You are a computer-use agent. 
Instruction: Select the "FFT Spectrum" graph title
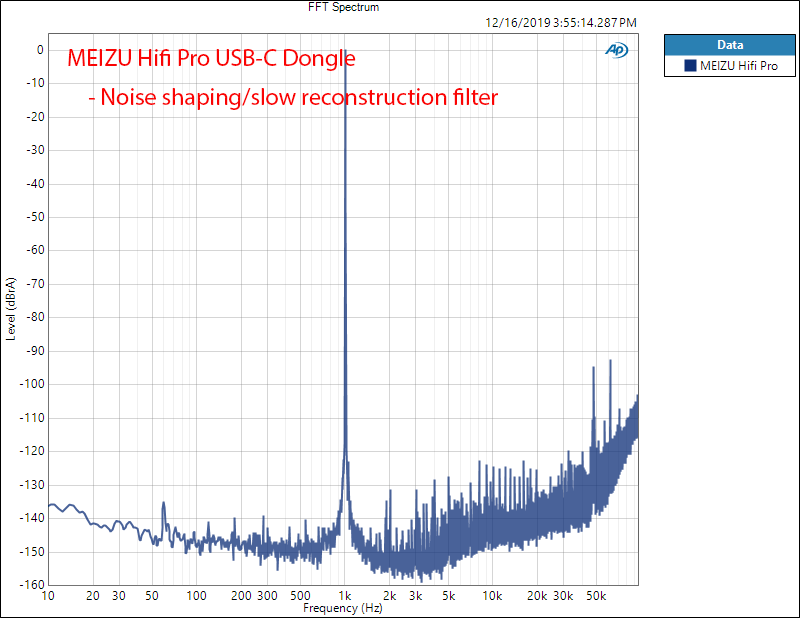tap(343, 7)
